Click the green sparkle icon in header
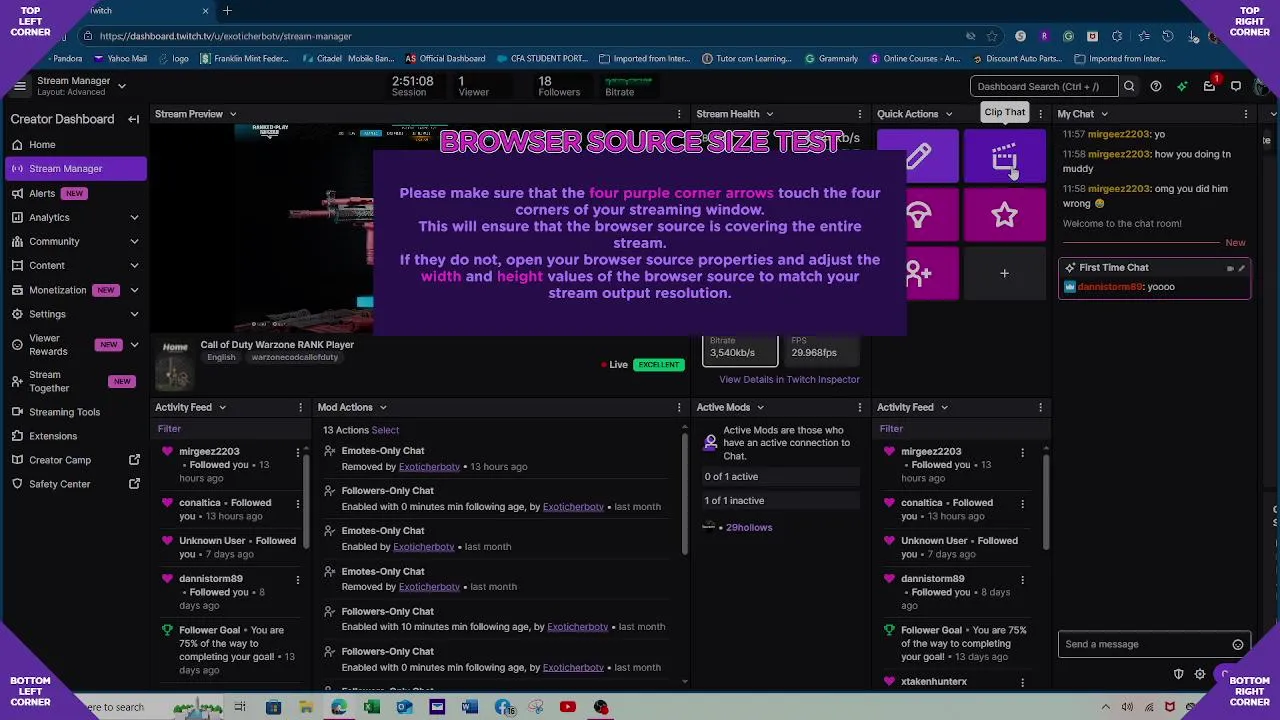The width and height of the screenshot is (1280, 720). 1182,86
